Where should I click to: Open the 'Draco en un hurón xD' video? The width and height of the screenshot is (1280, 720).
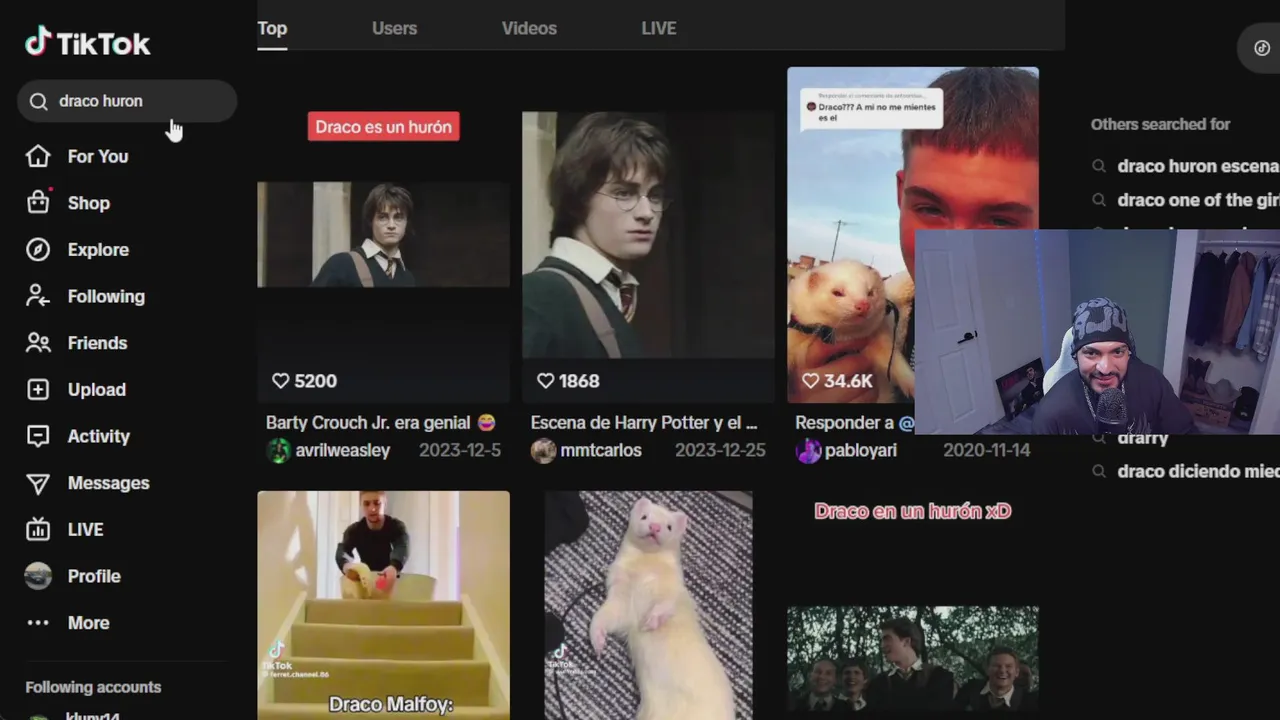[x=913, y=605]
